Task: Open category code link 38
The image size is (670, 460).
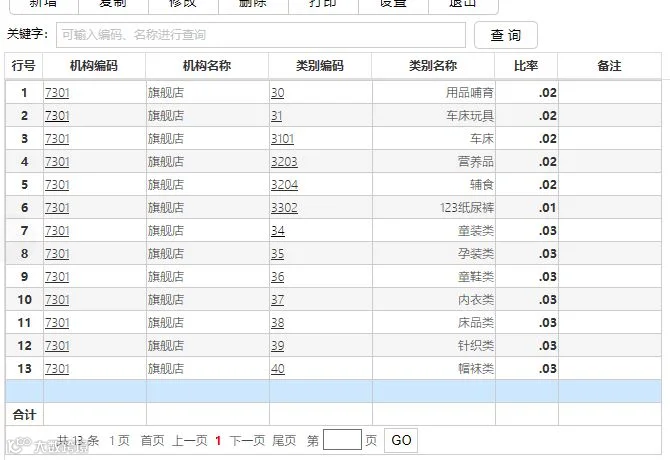Action: (278, 323)
